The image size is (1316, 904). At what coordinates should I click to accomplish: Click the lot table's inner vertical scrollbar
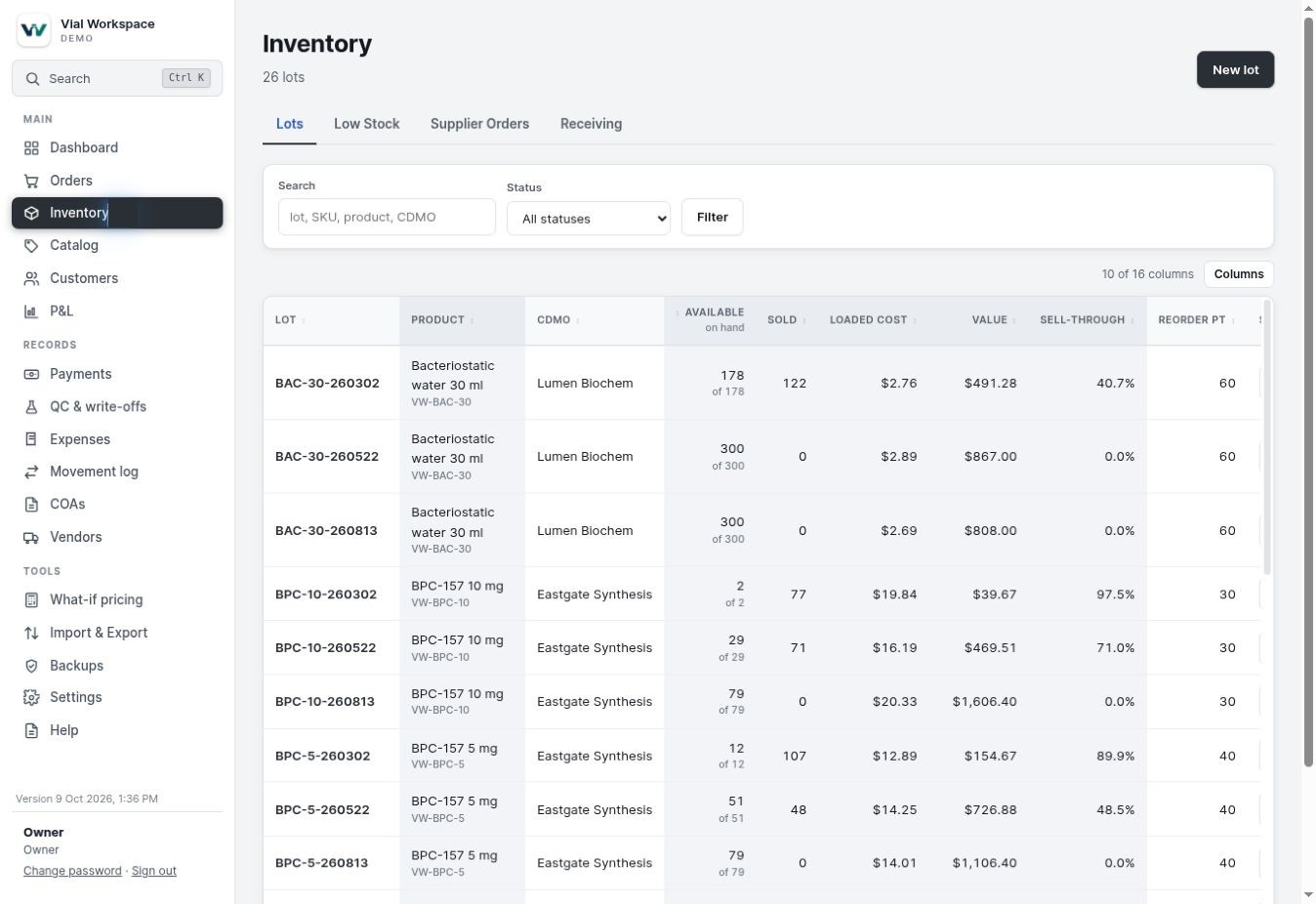click(1267, 437)
